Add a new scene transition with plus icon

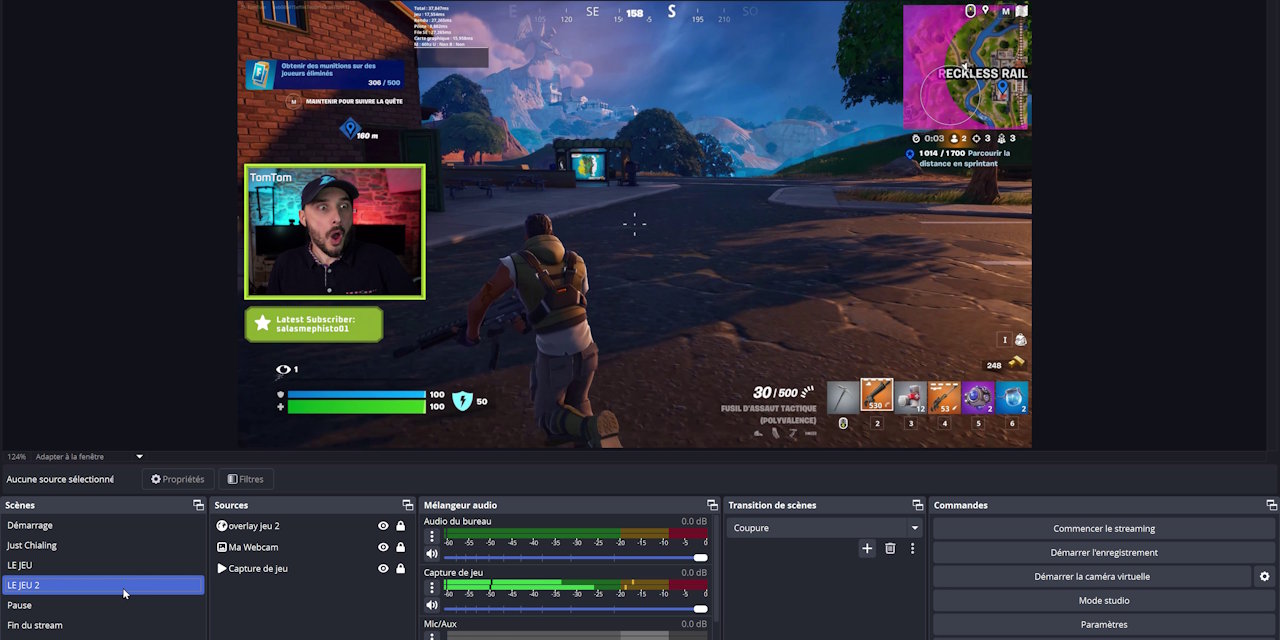pyautogui.click(x=867, y=548)
